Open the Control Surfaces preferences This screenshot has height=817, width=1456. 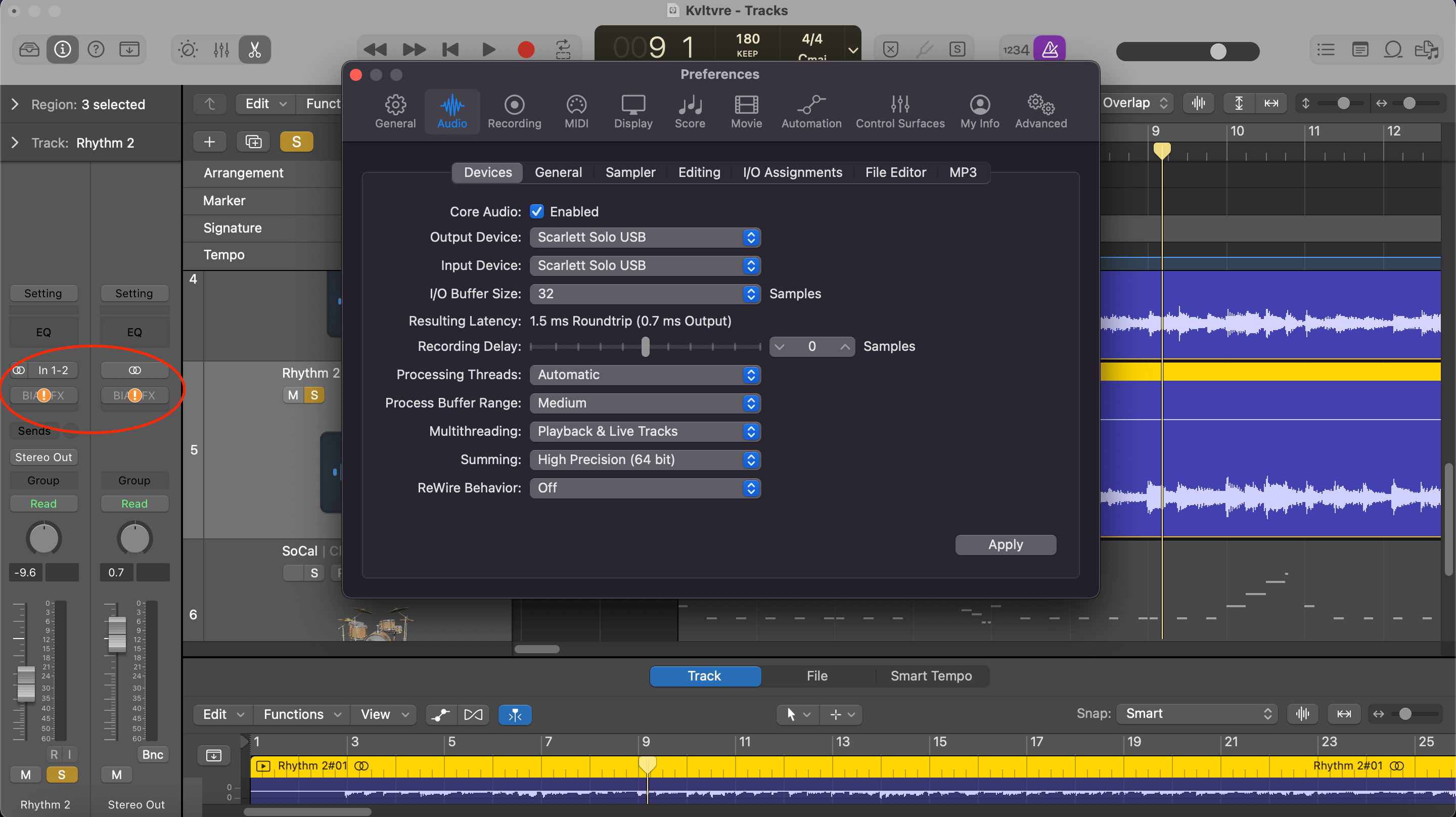click(x=900, y=111)
